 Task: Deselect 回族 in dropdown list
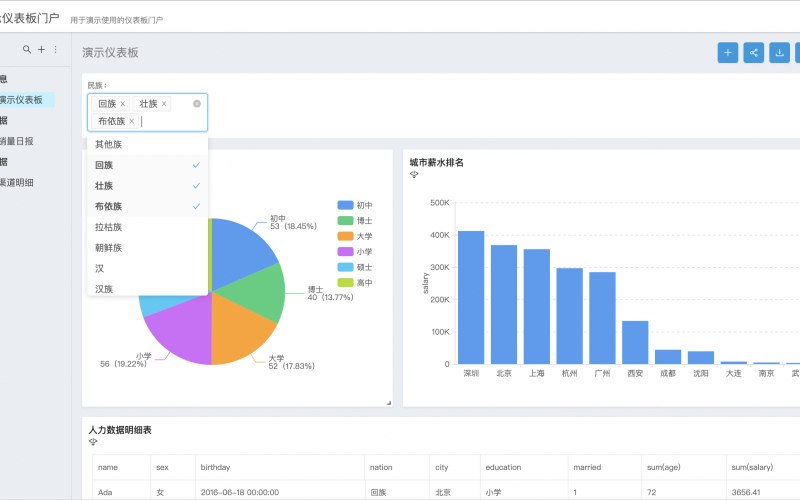tap(147, 165)
